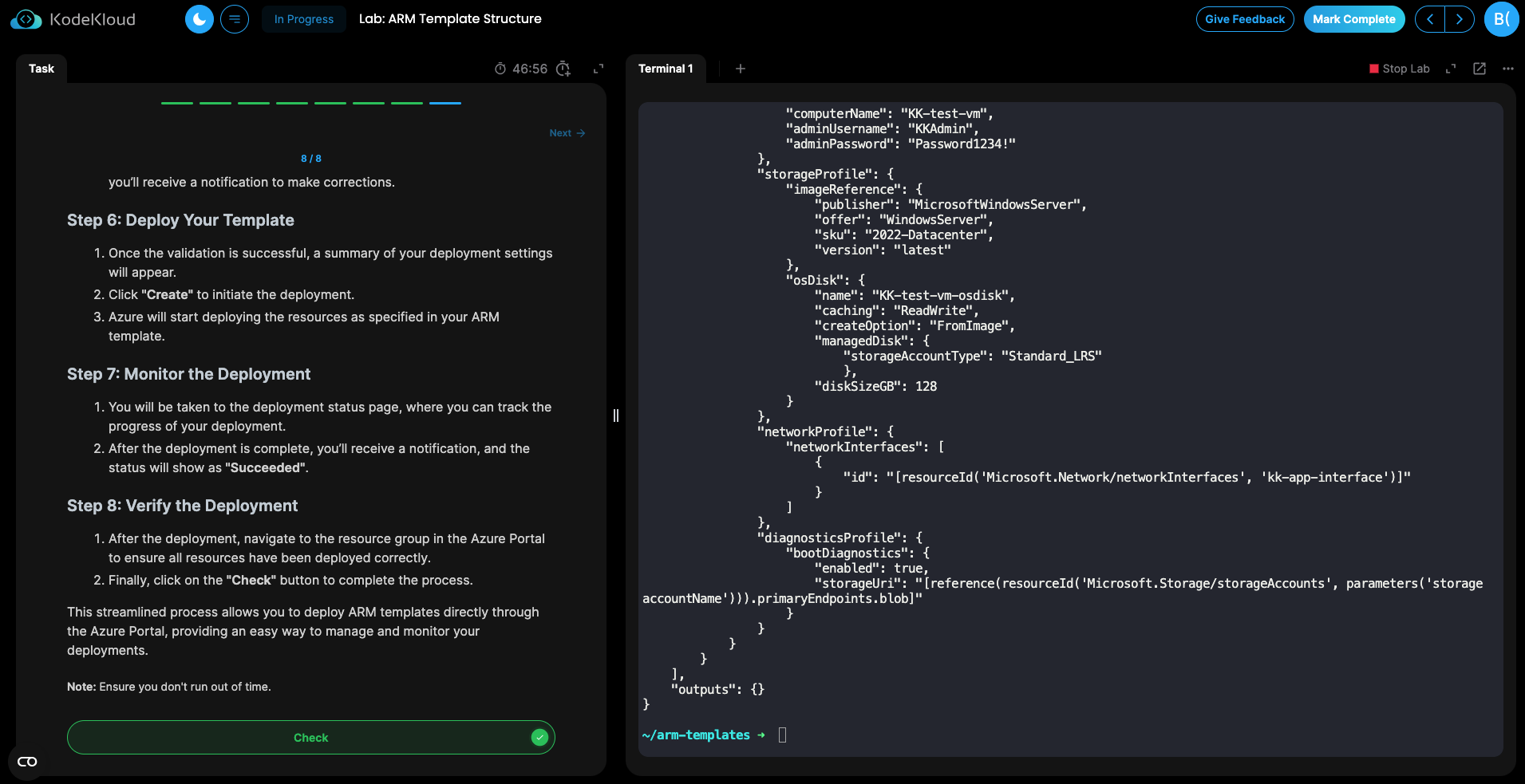Click the KodeKloud logo icon

point(26,19)
